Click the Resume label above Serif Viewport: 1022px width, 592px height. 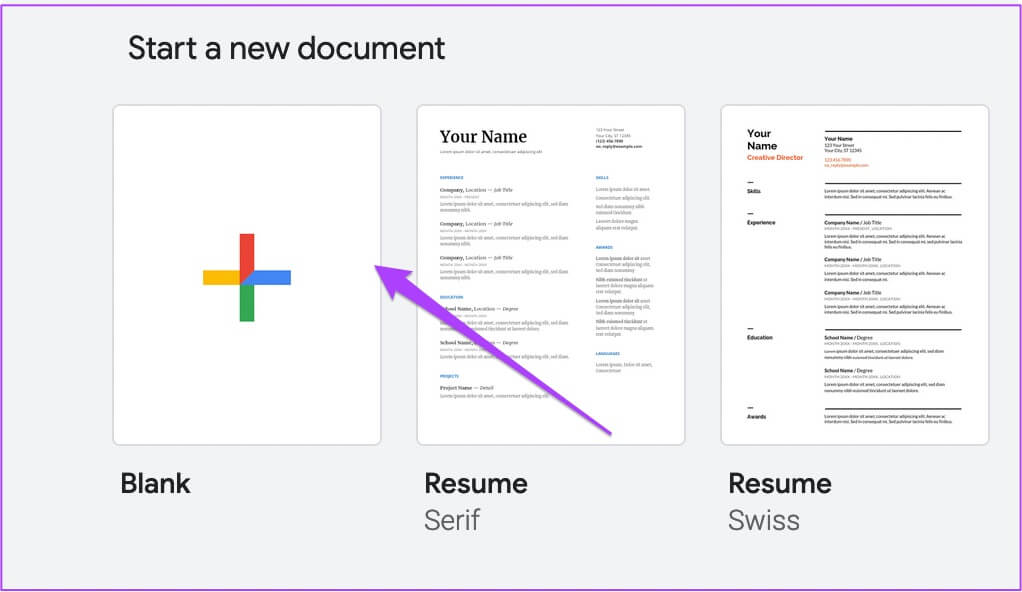(476, 484)
